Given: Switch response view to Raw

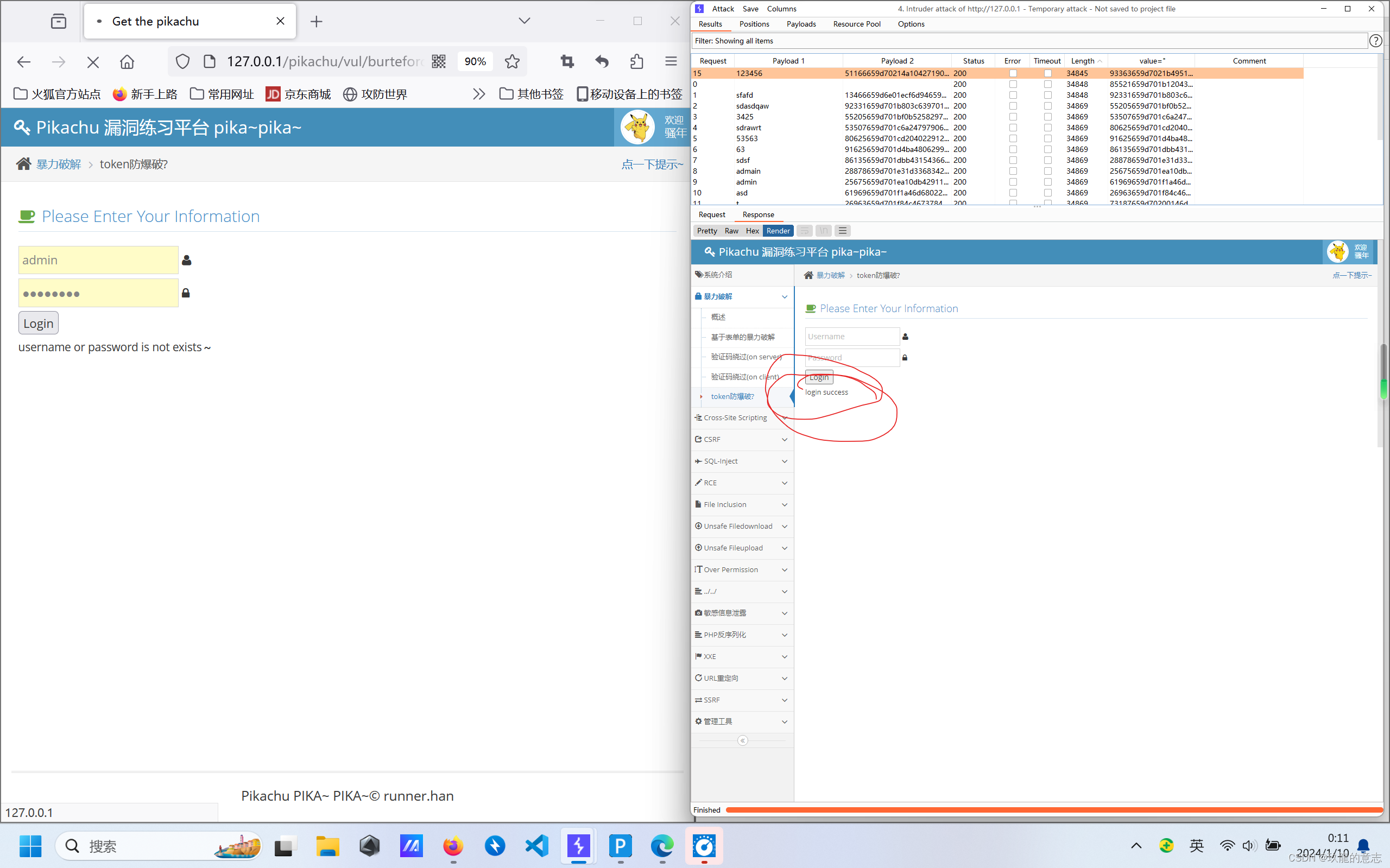Looking at the screenshot, I should click(x=731, y=231).
